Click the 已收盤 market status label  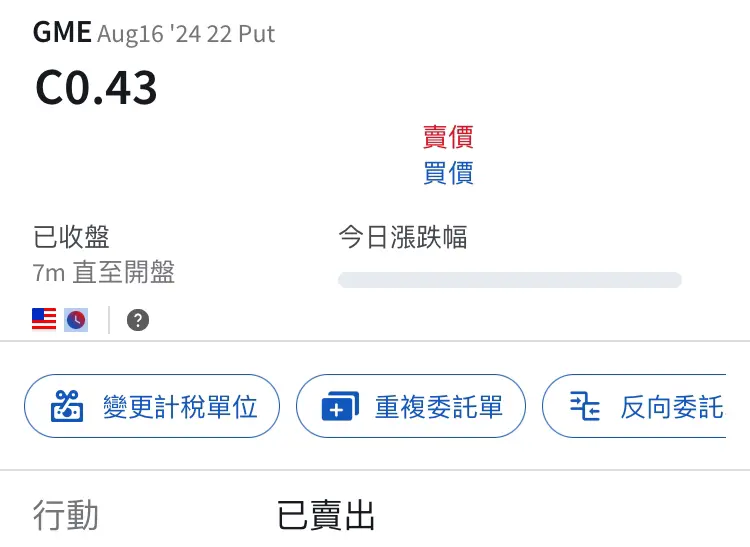point(71,237)
